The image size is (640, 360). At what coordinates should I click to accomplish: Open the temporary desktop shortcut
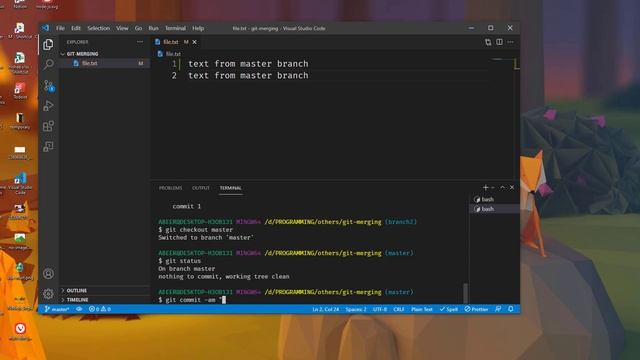tap(20, 121)
